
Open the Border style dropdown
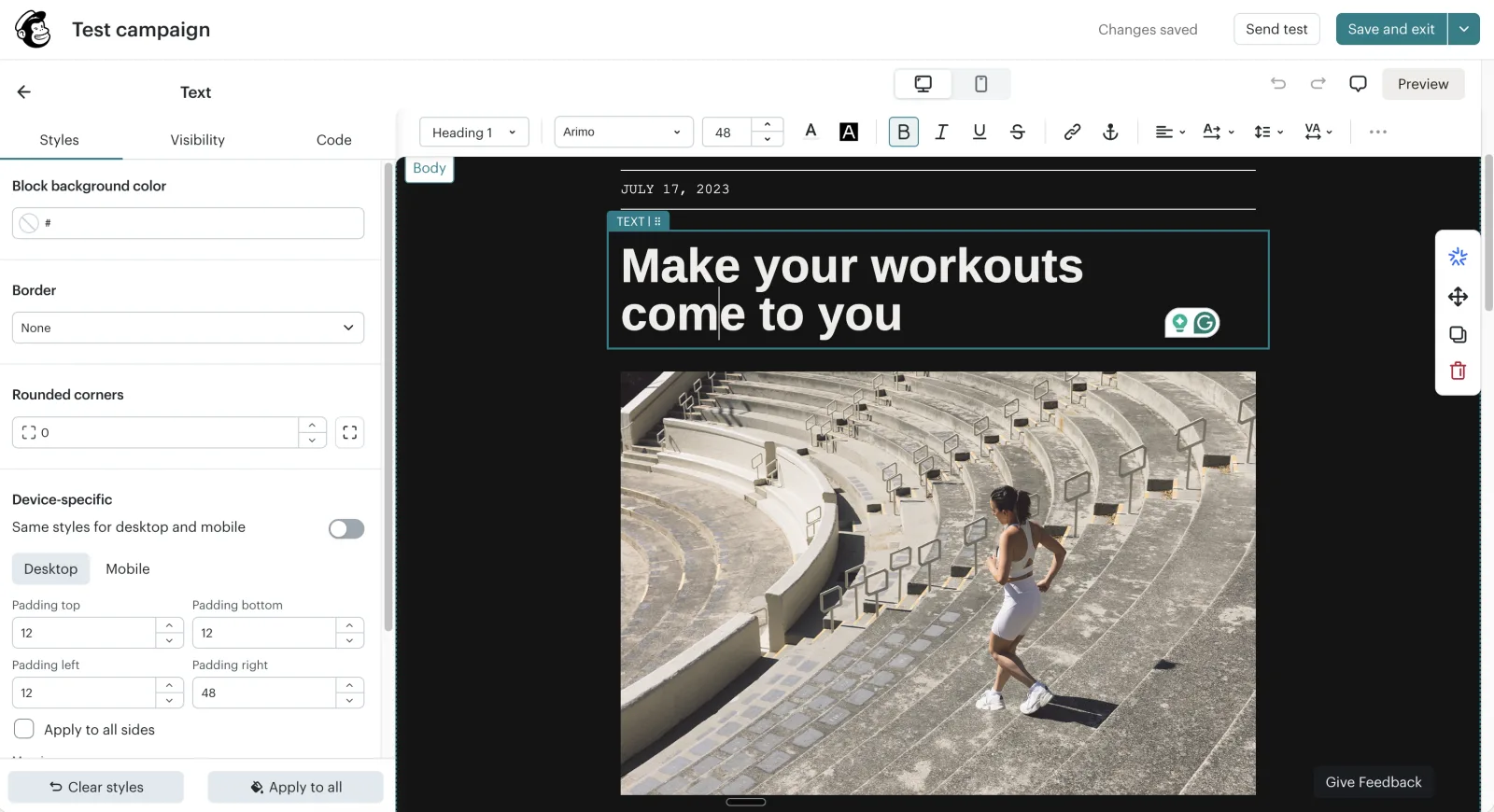point(188,328)
